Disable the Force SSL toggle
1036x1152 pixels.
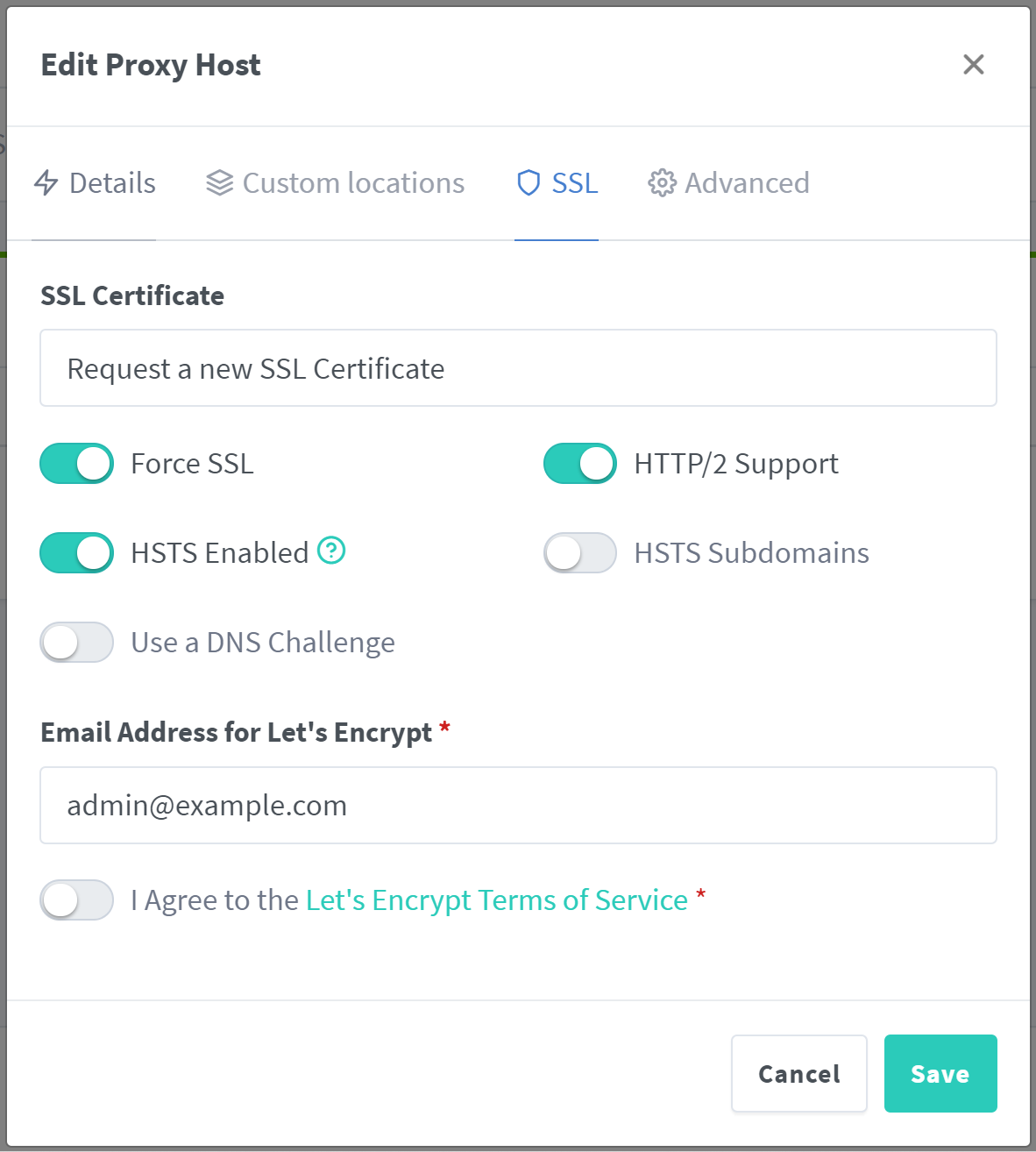77,464
